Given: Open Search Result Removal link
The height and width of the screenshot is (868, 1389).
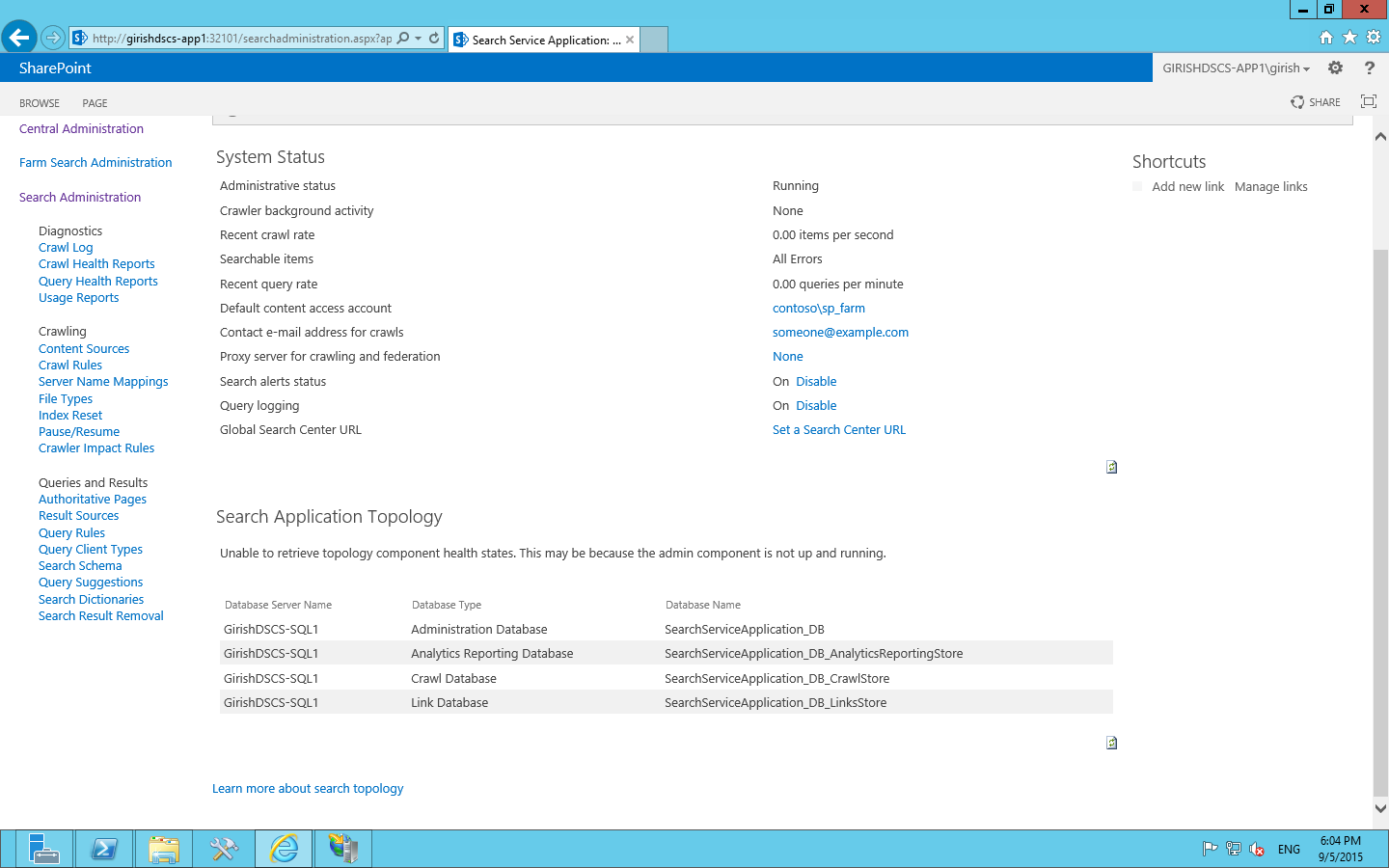Looking at the screenshot, I should [101, 615].
